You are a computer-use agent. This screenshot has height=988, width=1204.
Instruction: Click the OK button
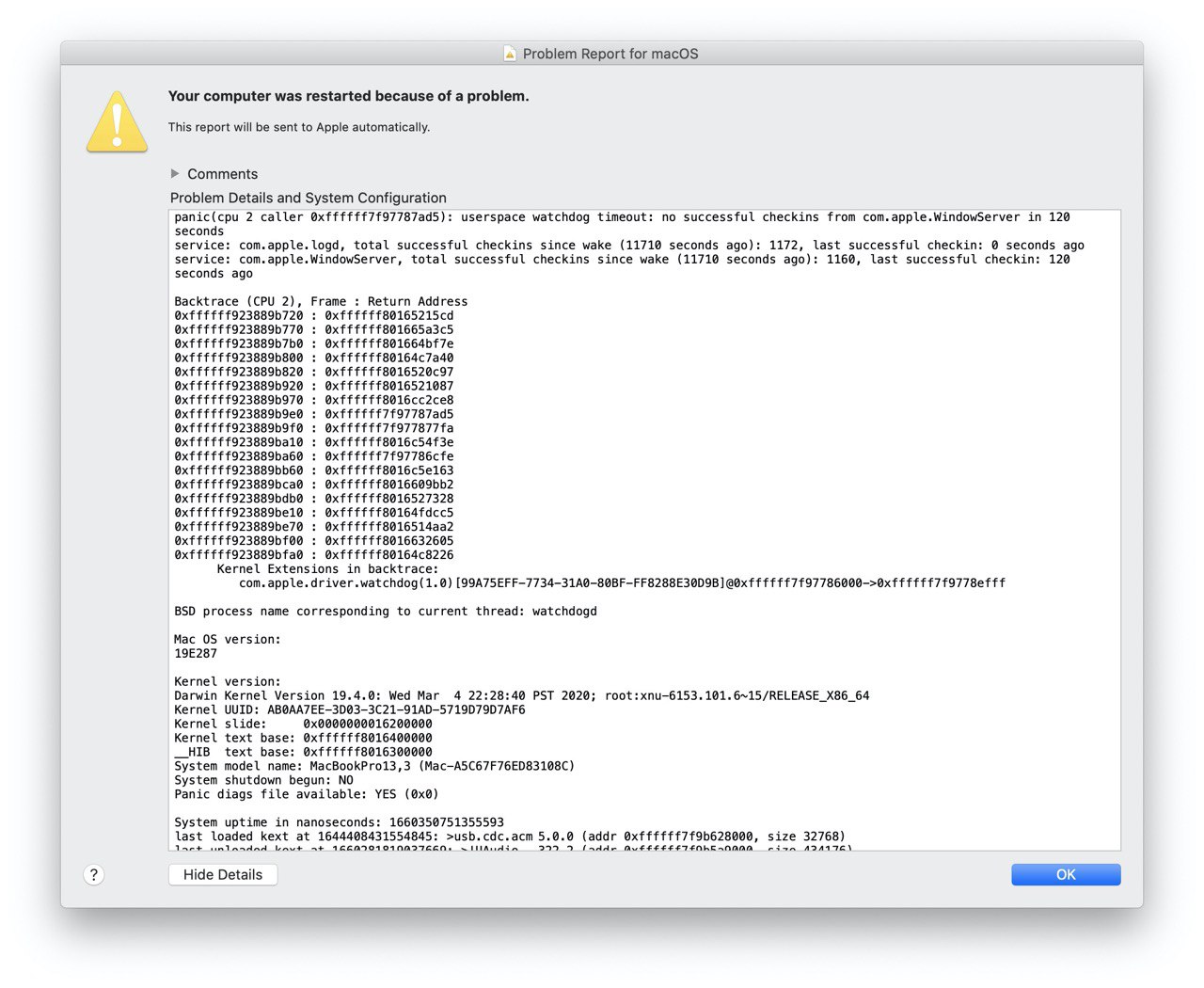pyautogui.click(x=1066, y=874)
